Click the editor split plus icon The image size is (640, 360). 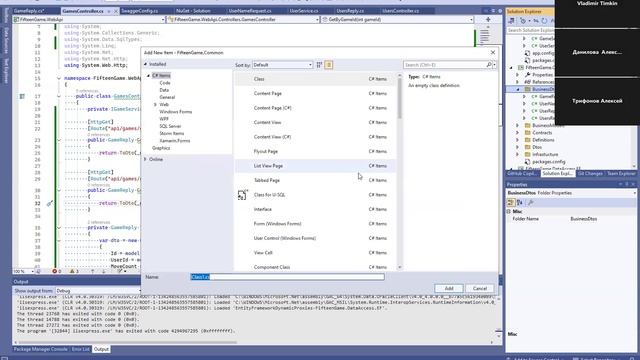coord(488,19)
